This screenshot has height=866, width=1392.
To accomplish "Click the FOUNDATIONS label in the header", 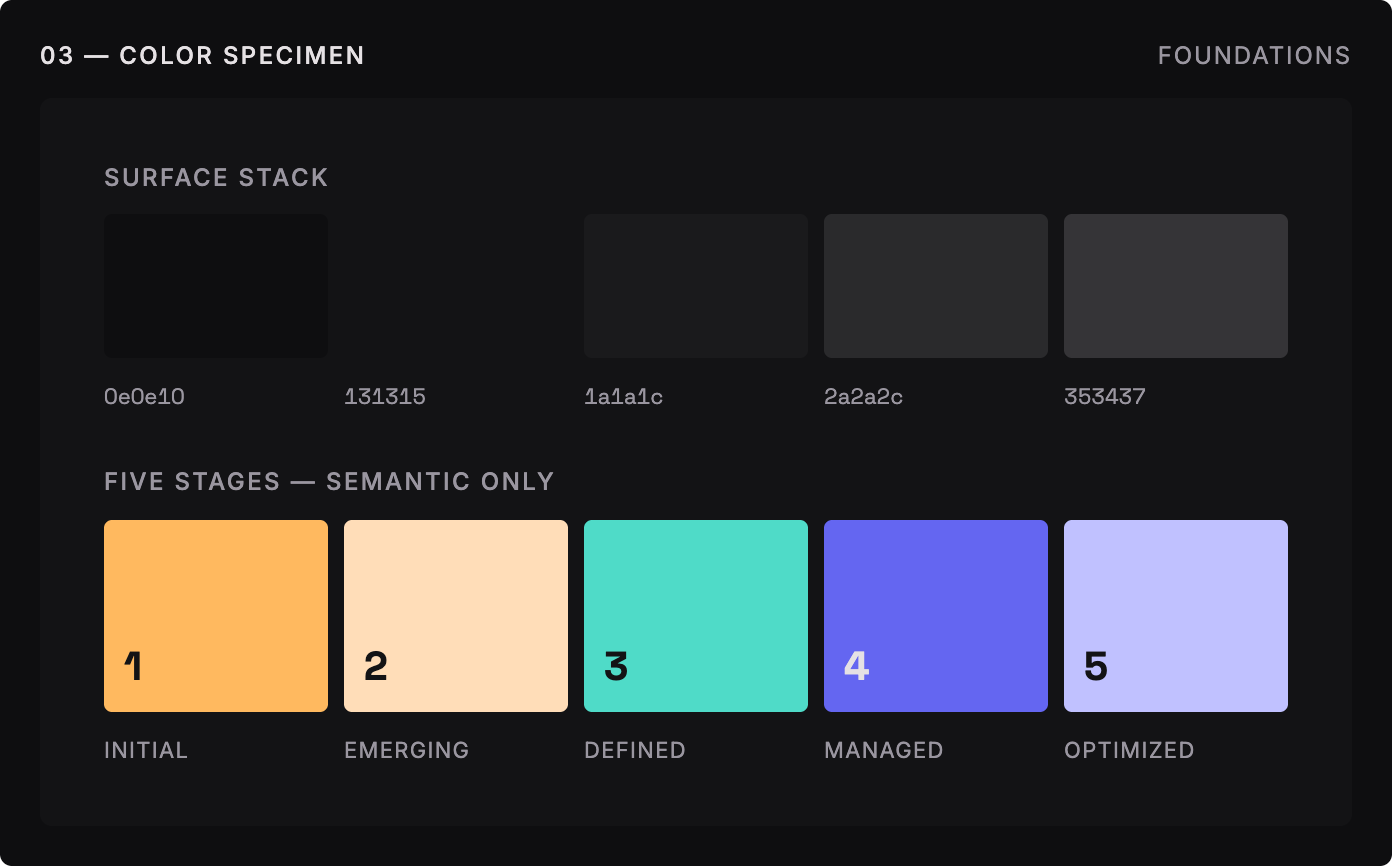I will [x=1254, y=56].
